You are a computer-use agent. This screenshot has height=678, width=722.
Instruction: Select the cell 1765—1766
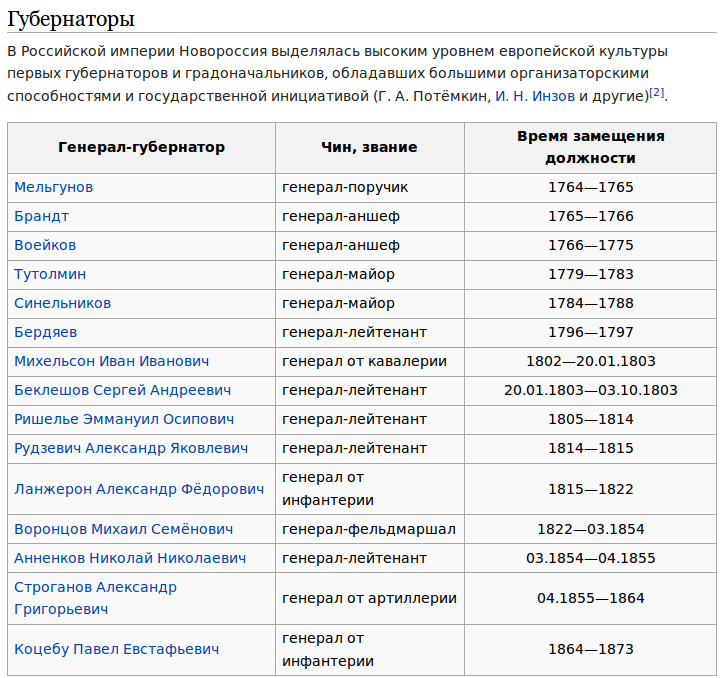[591, 216]
